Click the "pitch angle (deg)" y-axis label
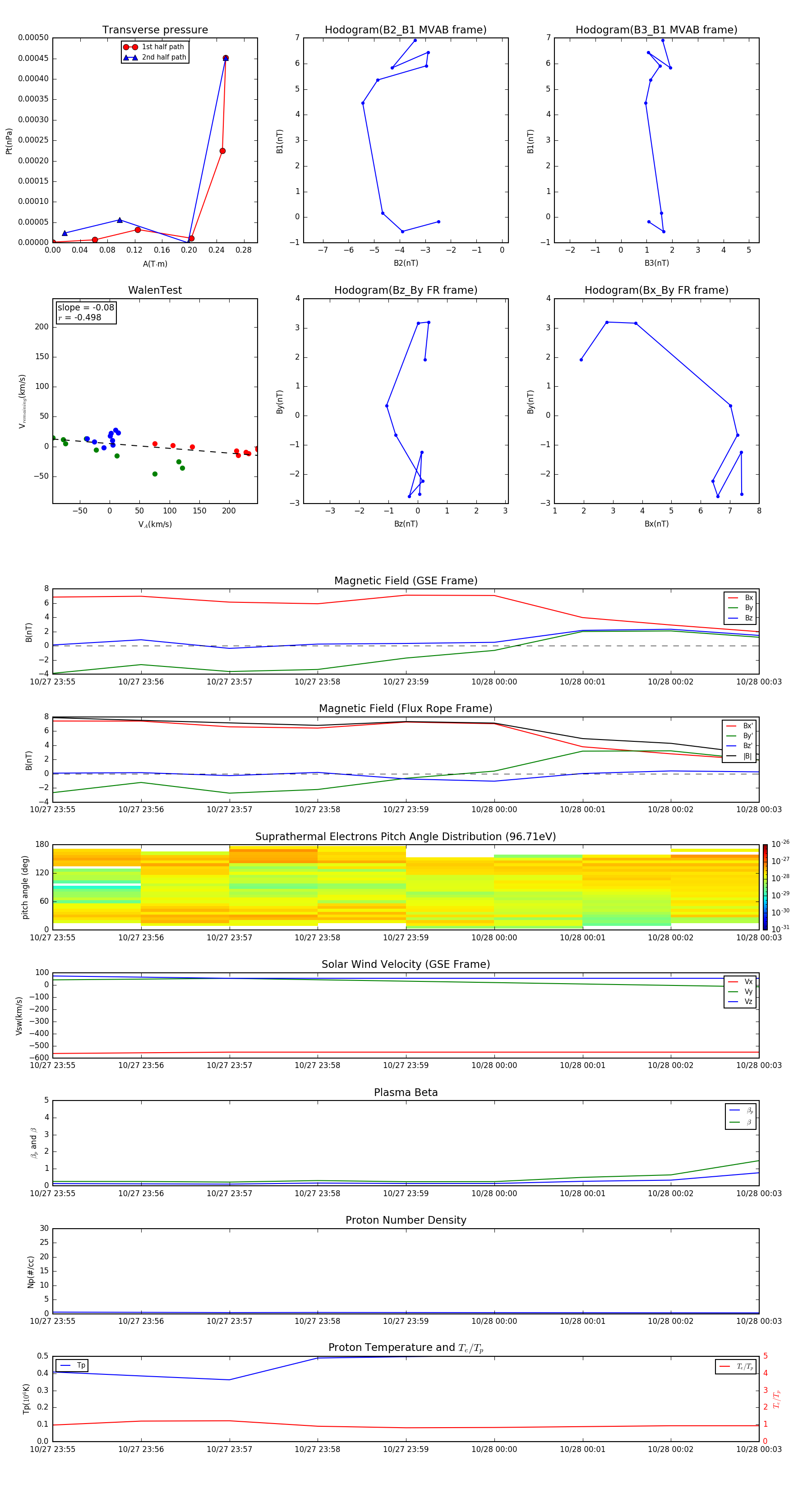This screenshot has width=812, height=1489. pyautogui.click(x=25, y=887)
